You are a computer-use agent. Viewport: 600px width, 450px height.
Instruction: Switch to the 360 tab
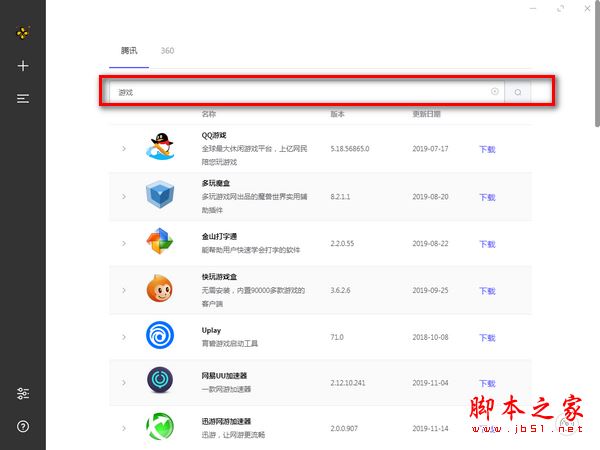point(167,51)
